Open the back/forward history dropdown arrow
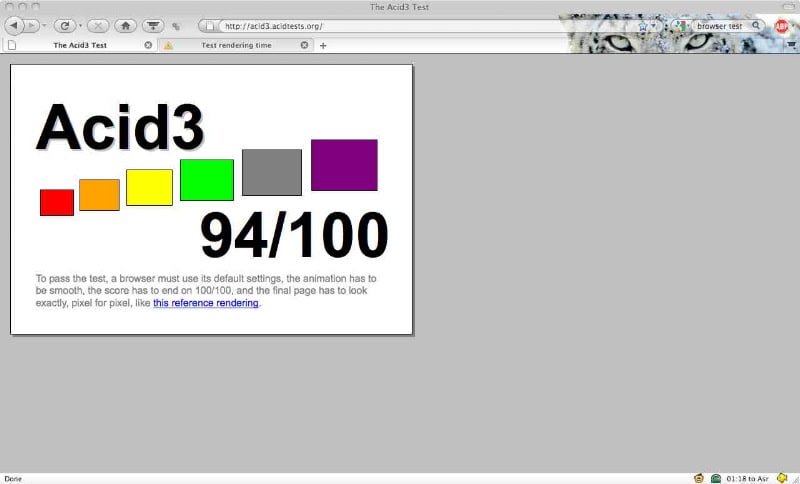Screen dimensions: 800x484 coord(44,26)
